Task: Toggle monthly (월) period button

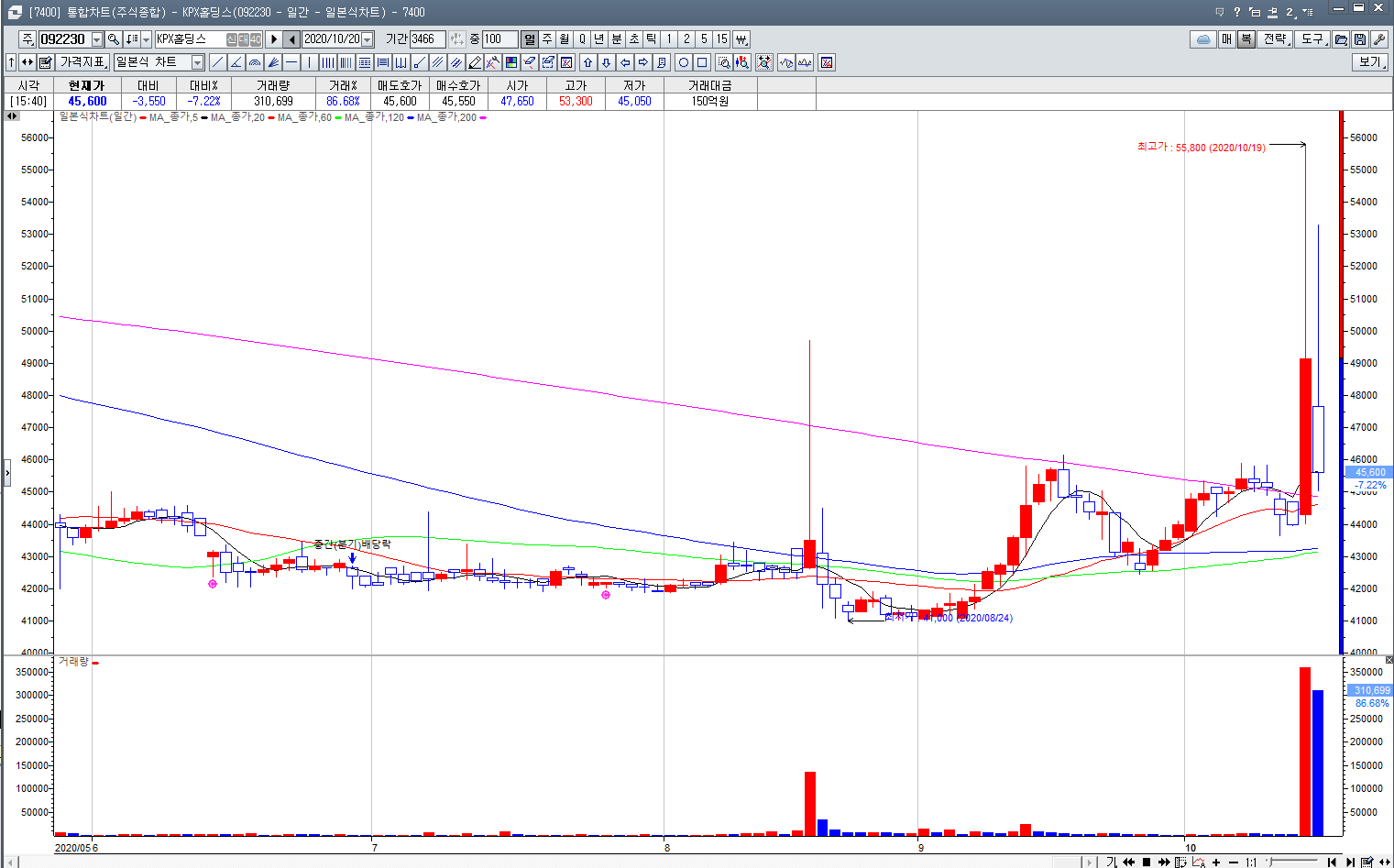Action: pyautogui.click(x=565, y=39)
